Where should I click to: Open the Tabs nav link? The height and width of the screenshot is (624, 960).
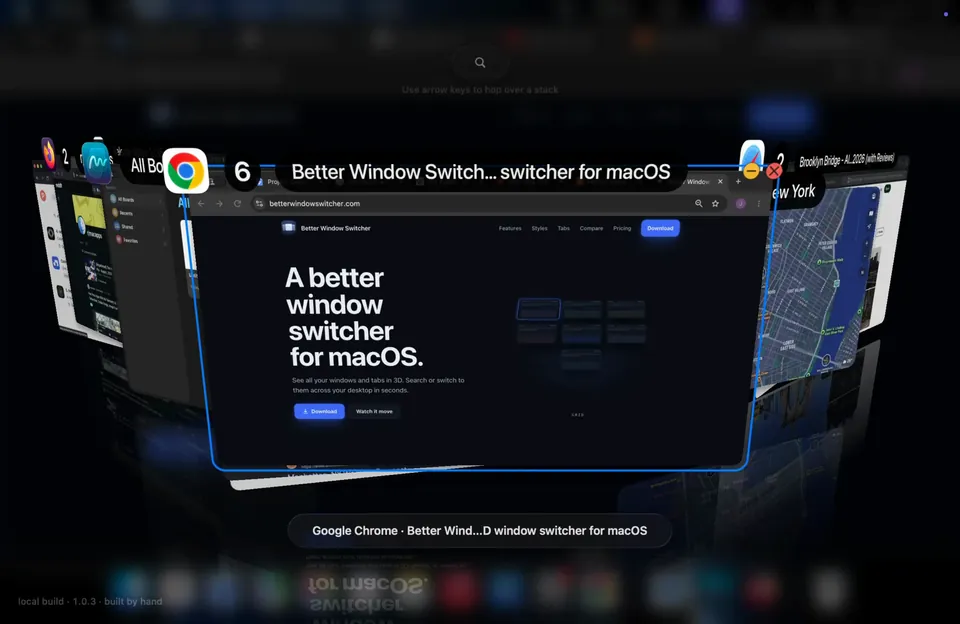click(x=563, y=228)
